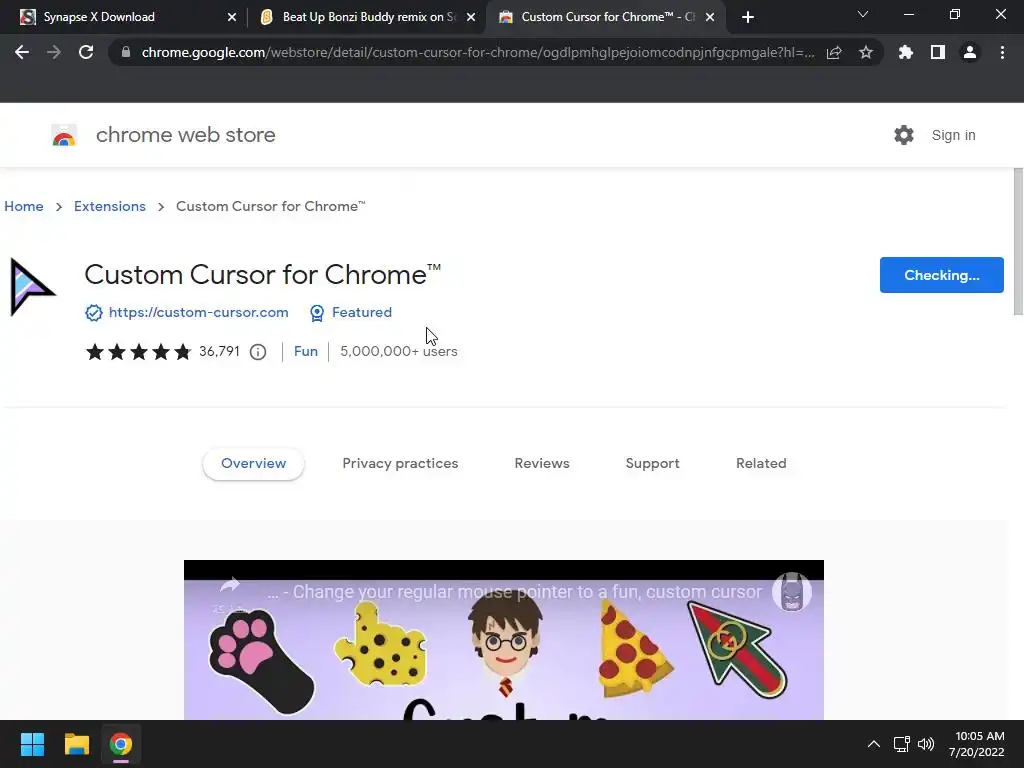Click the 5,000,000+ users text
1024x768 pixels.
tap(399, 351)
